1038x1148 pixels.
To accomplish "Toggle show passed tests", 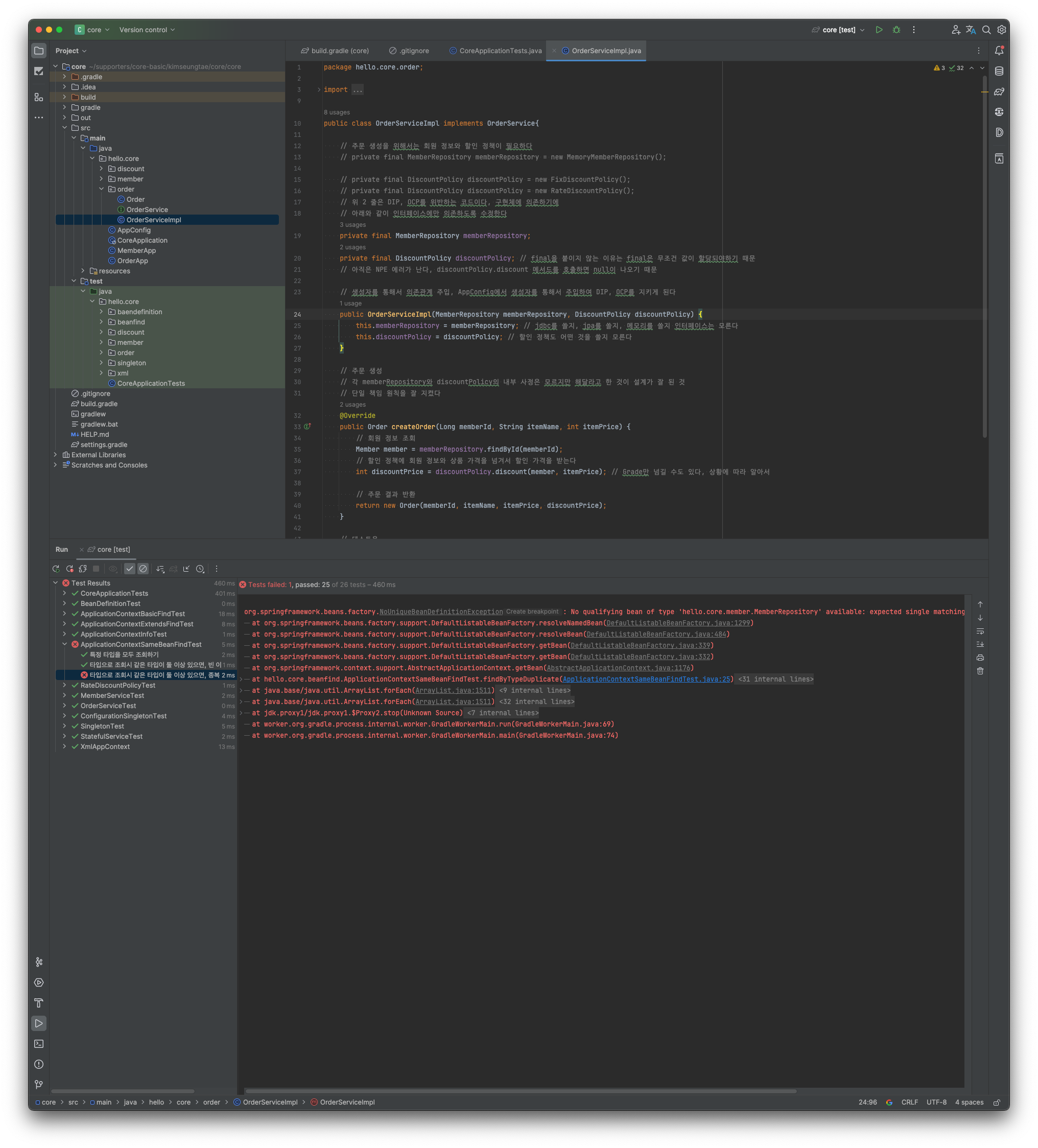I will [x=130, y=569].
